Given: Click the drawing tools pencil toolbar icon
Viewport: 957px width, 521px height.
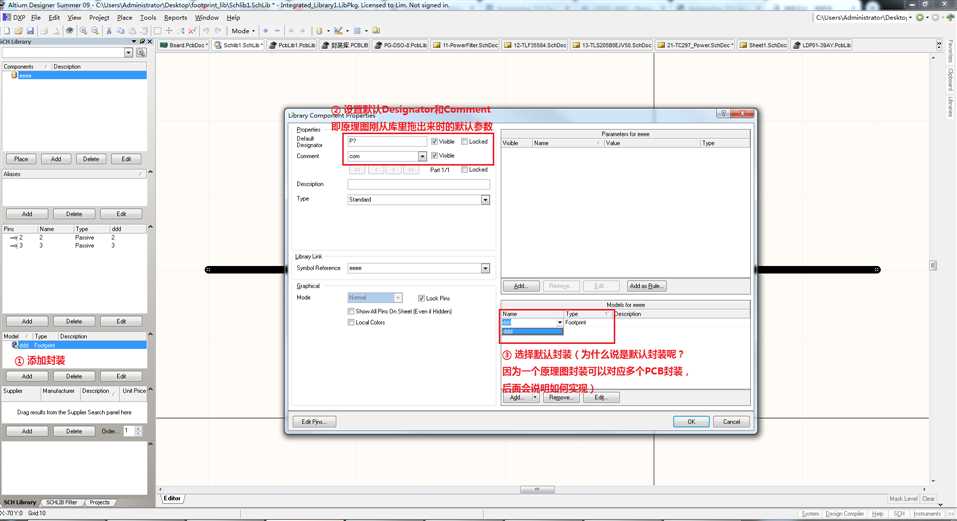Looking at the screenshot, I should click(338, 31).
